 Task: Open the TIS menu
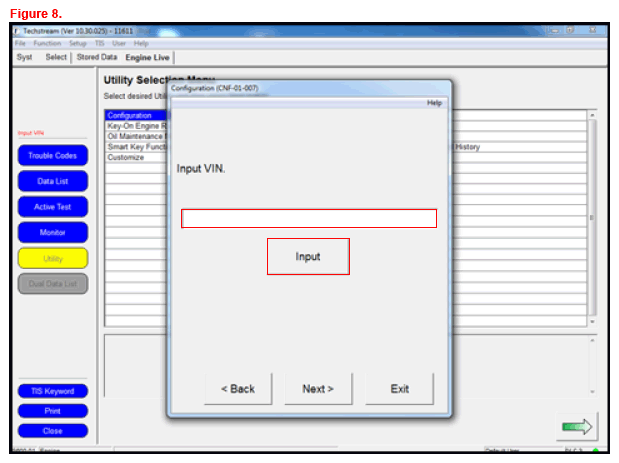(x=99, y=43)
